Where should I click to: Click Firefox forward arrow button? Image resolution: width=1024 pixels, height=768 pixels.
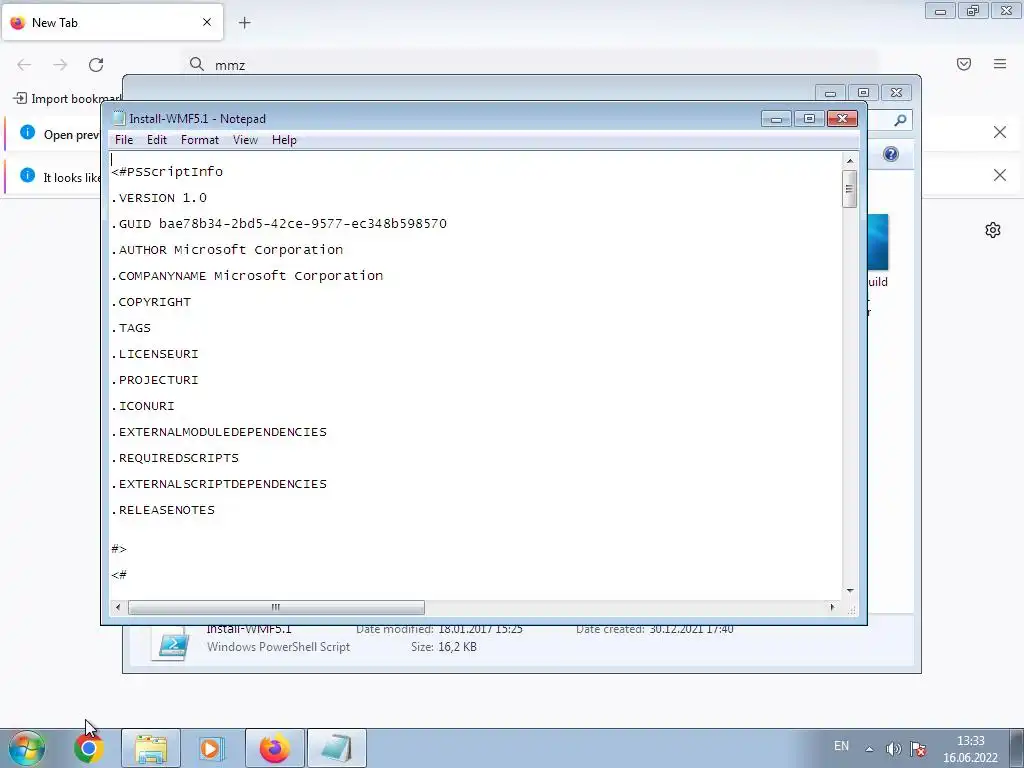(x=60, y=65)
